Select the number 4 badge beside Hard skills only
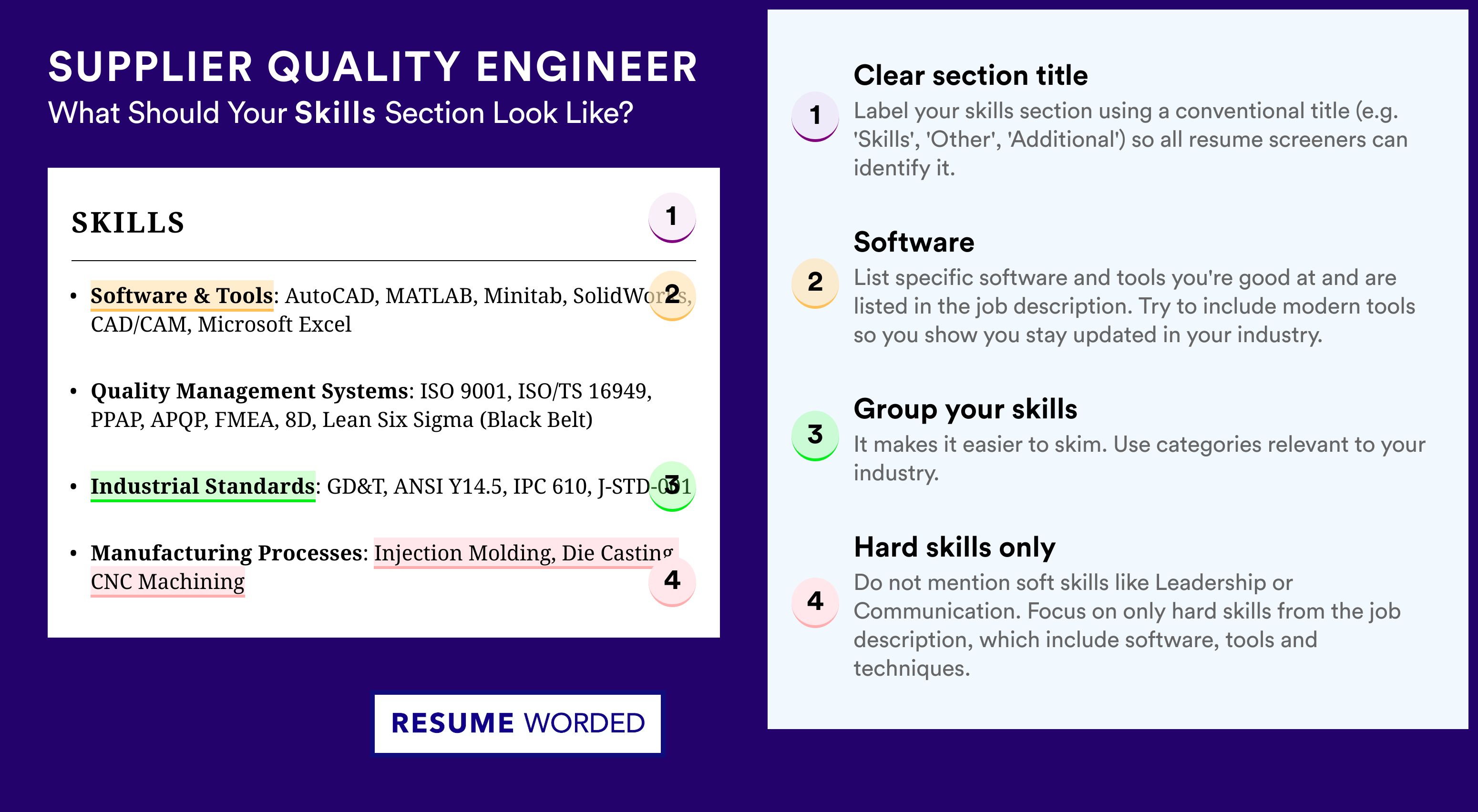The image size is (1478, 812). (815, 602)
